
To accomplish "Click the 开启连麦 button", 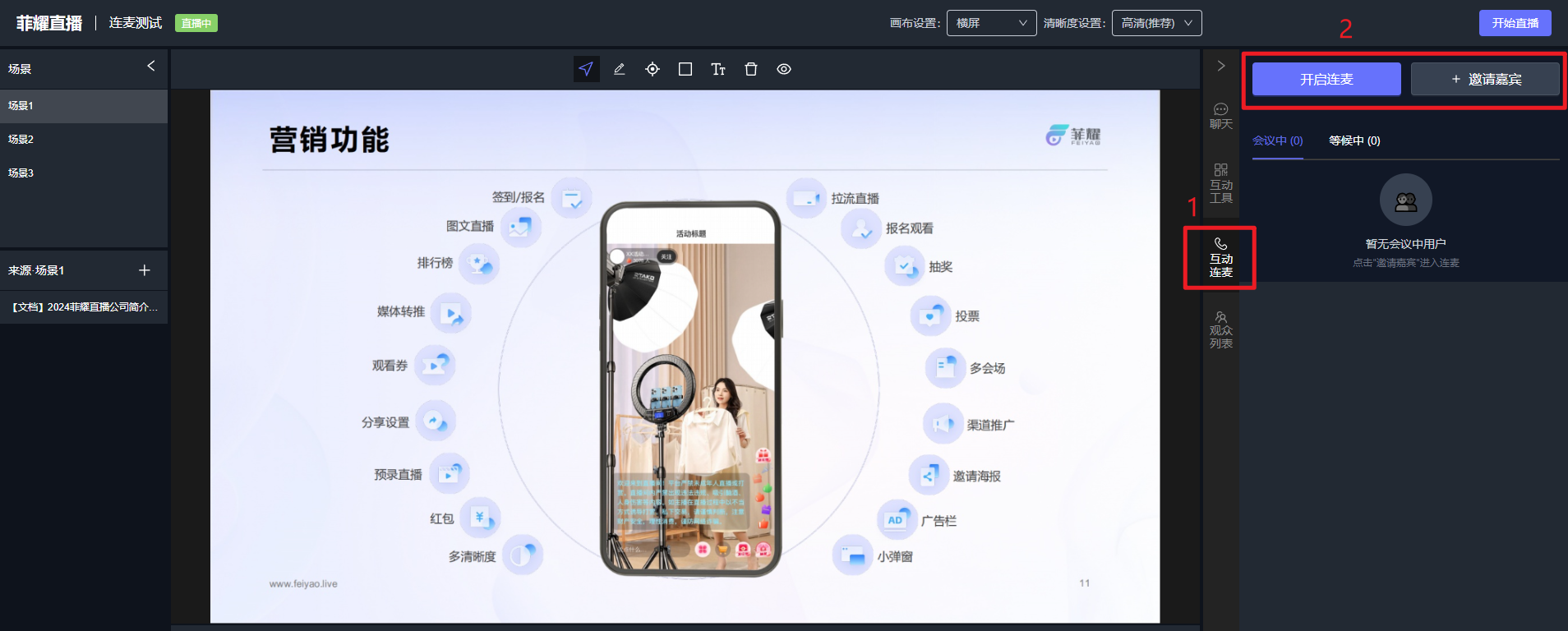I will [x=1326, y=79].
